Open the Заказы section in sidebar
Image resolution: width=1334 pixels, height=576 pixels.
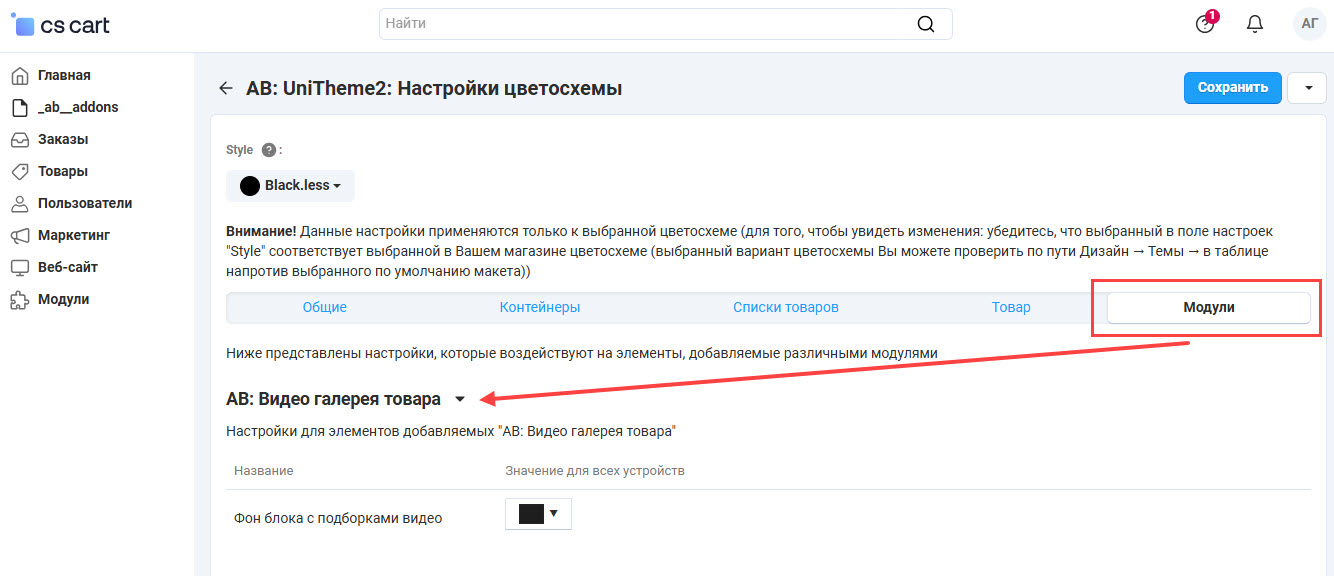[x=62, y=139]
